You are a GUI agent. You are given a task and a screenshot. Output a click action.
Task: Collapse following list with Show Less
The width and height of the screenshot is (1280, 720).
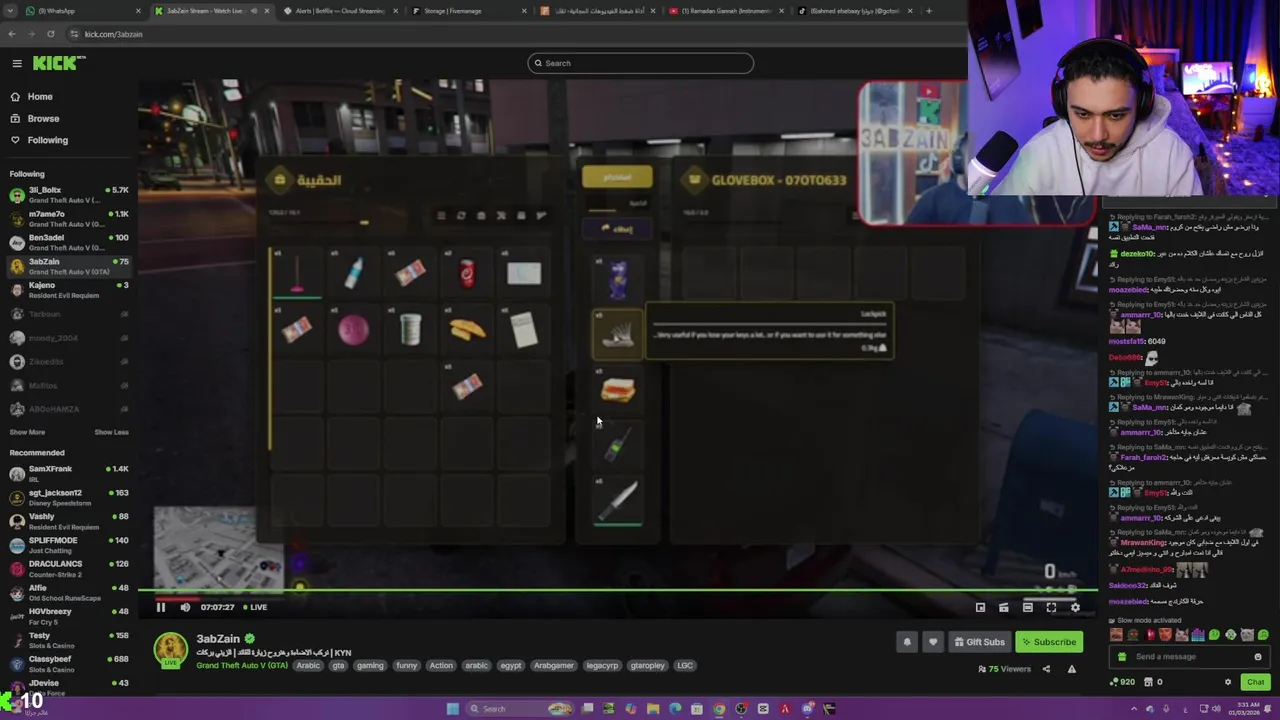(x=111, y=432)
